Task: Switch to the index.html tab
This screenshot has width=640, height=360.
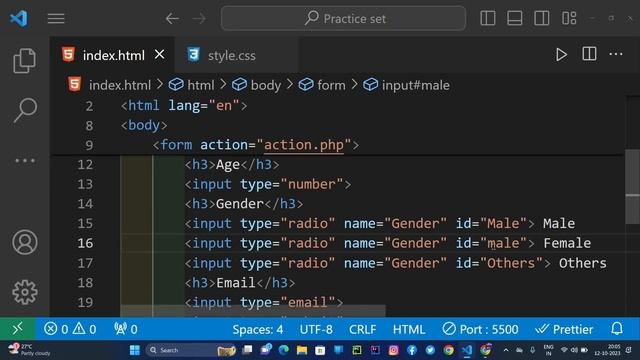Action: (x=113, y=55)
